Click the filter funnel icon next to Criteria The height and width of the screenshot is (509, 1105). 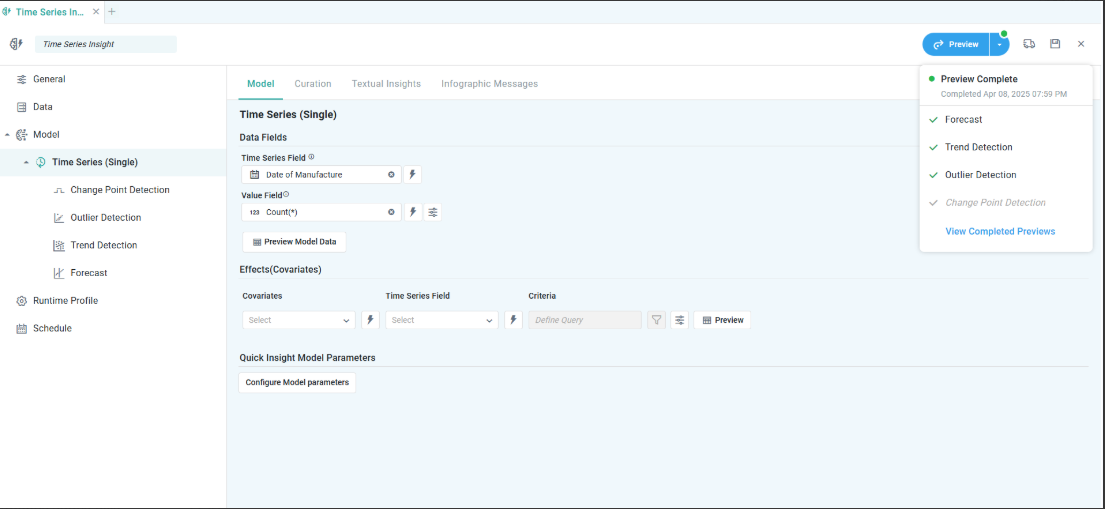[x=657, y=320]
